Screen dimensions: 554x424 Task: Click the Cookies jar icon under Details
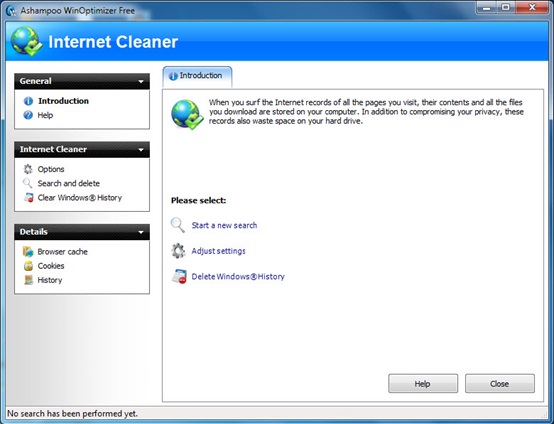28,266
